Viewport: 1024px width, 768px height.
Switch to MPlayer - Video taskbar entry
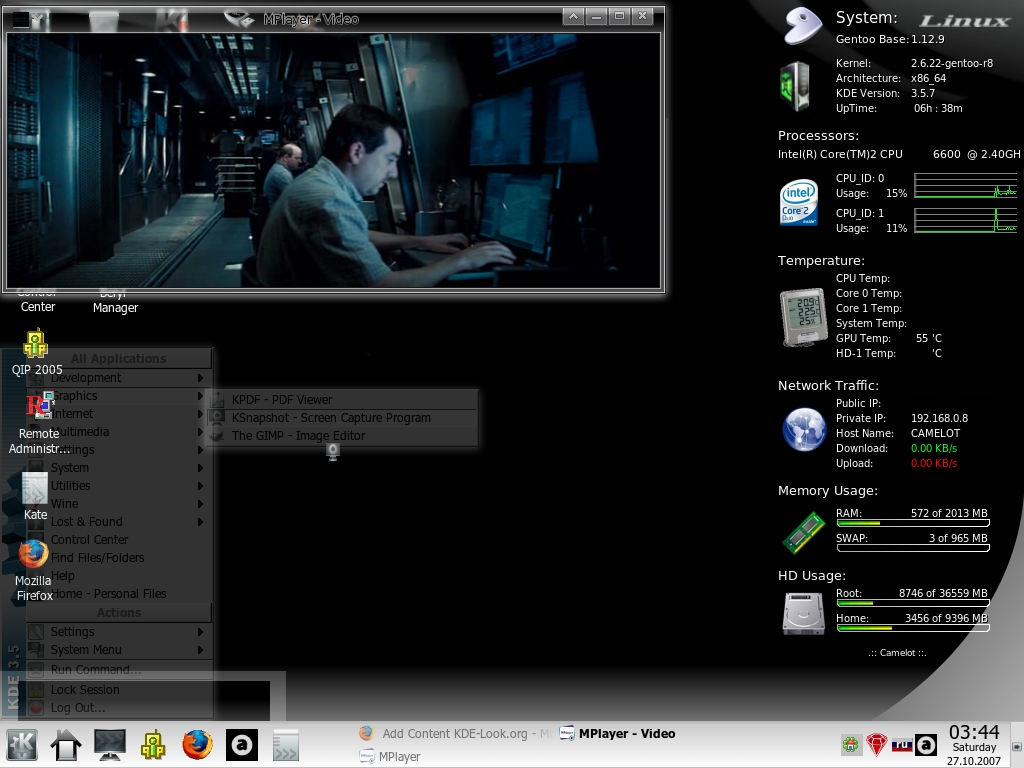[x=618, y=734]
